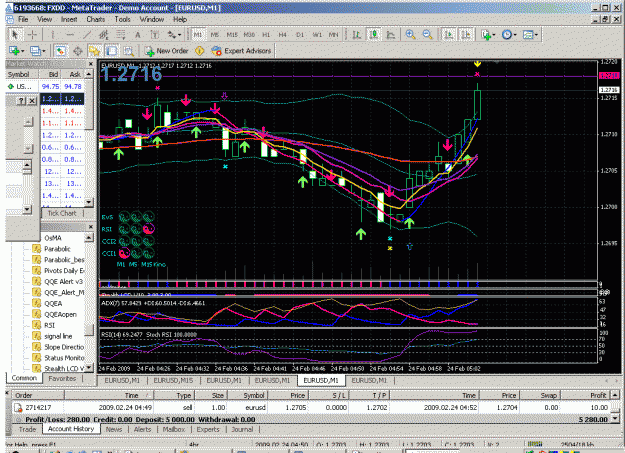
Task: Toggle the Market Watch window icon
Action: [60, 51]
